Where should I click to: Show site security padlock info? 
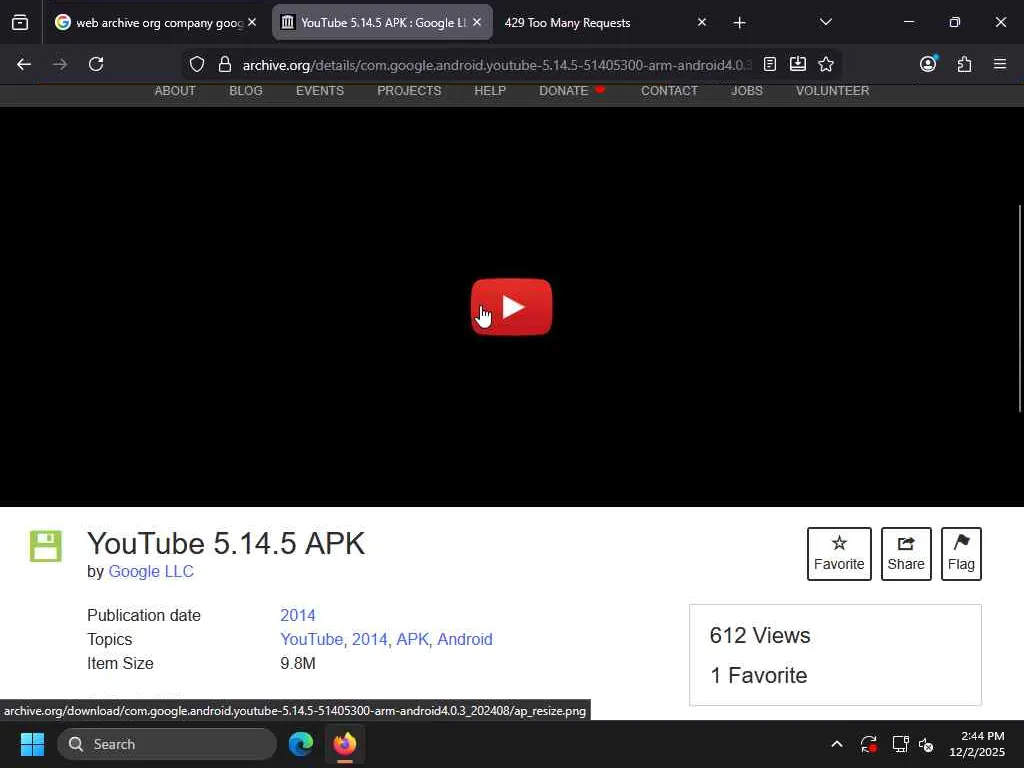point(225,64)
